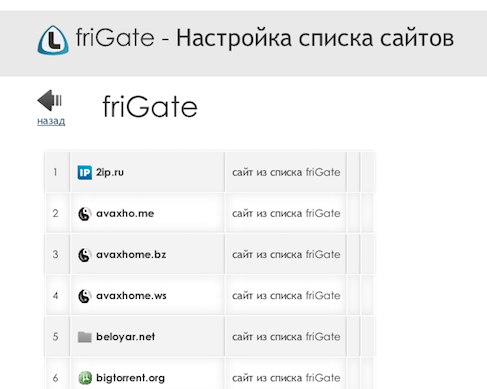Click the back arrow icon

50,100
